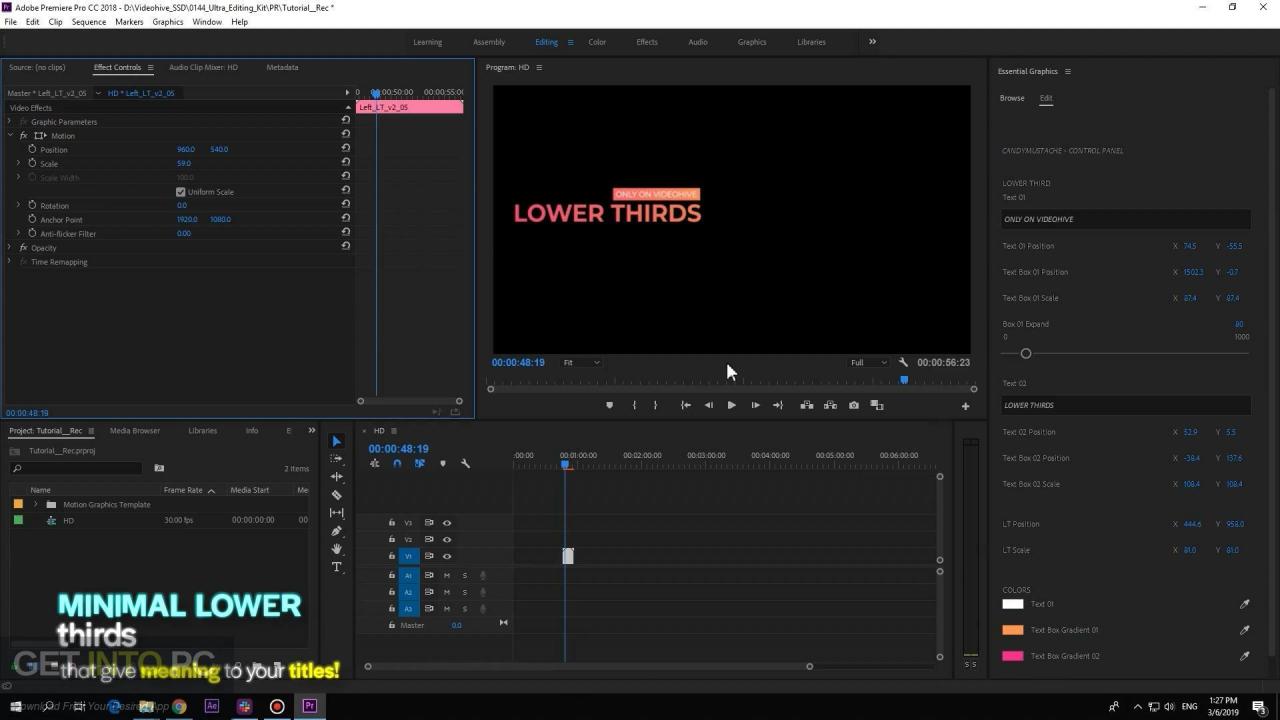Click Text Box Gradient 01 swatch

(x=1013, y=630)
